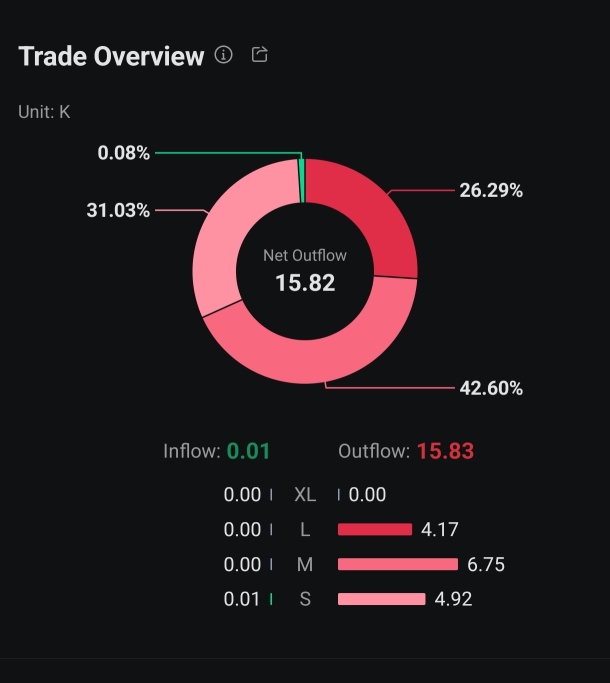Tap the Outflow 15.83 red total
610x683 pixels.
[x=445, y=451]
